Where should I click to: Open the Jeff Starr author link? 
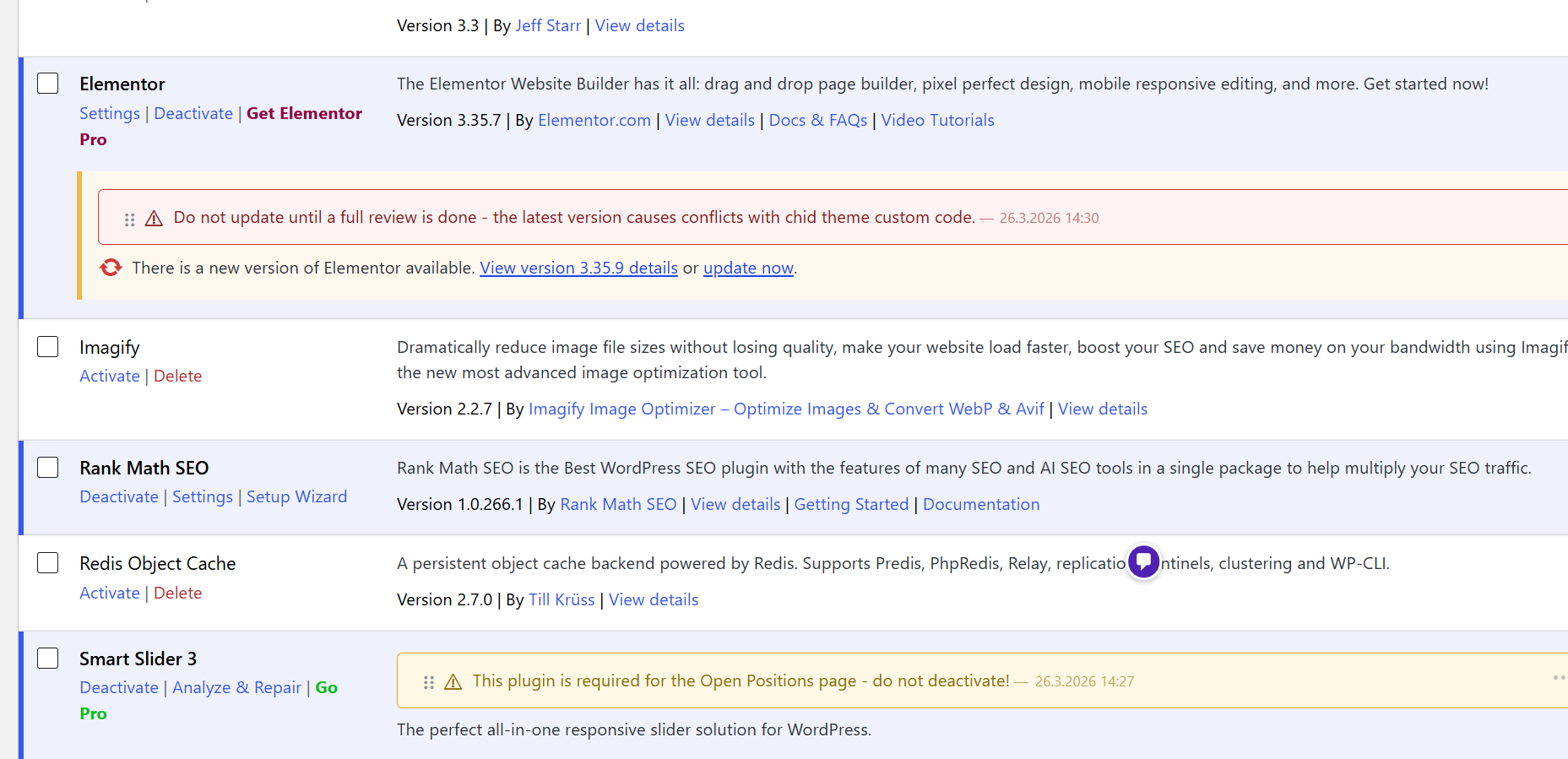click(548, 25)
